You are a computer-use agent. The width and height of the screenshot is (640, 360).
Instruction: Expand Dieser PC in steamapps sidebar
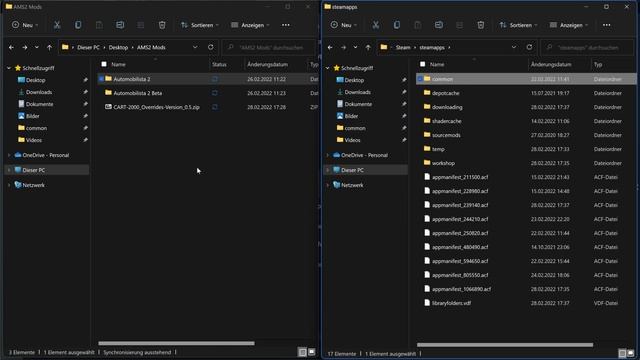pos(328,170)
